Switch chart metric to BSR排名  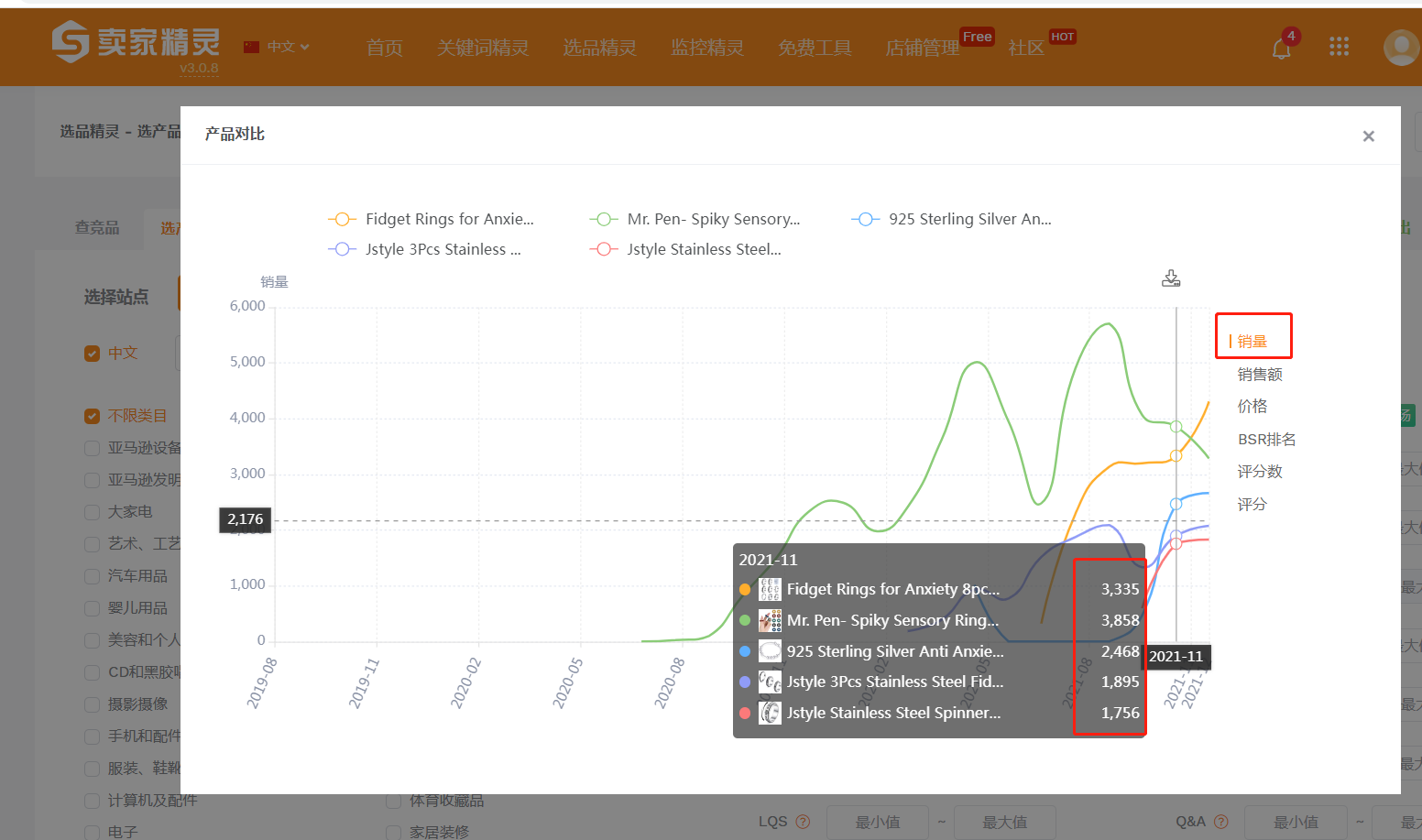[1266, 440]
